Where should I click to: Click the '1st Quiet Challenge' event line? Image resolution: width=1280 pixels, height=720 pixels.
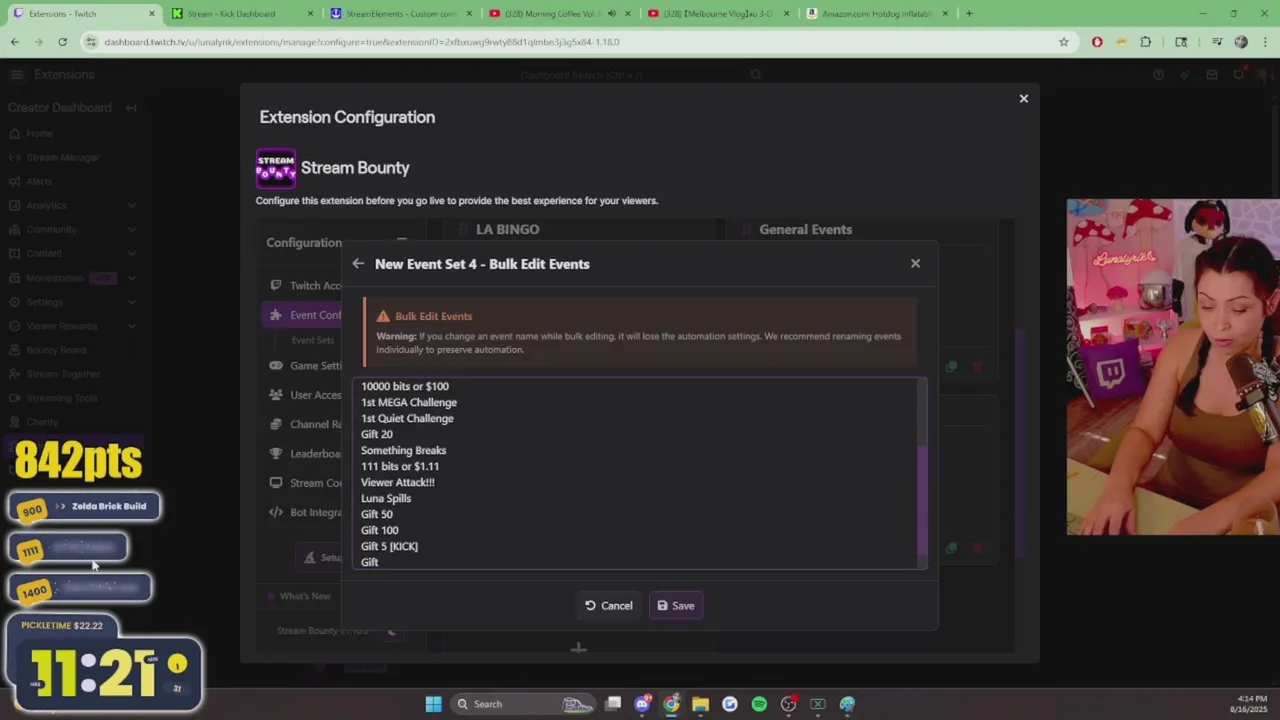[407, 418]
